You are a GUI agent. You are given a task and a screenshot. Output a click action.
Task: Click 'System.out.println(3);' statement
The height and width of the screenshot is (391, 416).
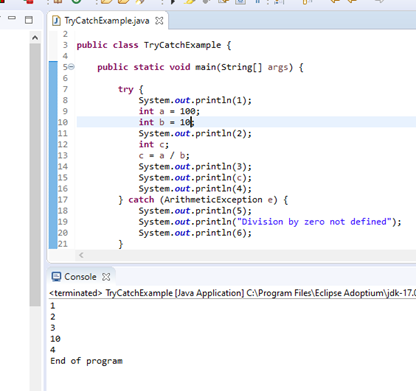195,167
